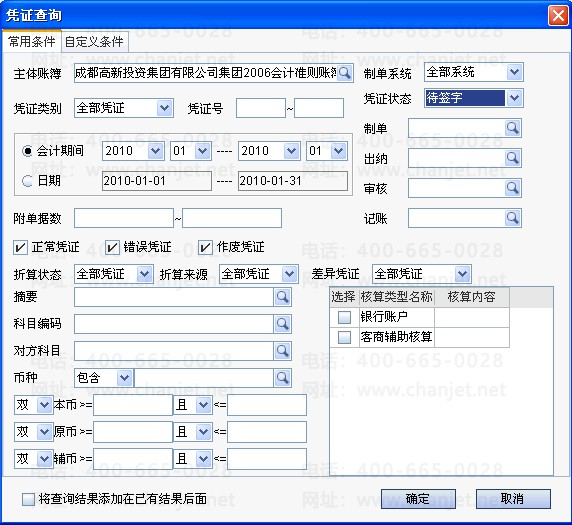The height and width of the screenshot is (525, 572).
Task: Uncheck the 作废凭证 checkbox
Action: [x=205, y=247]
